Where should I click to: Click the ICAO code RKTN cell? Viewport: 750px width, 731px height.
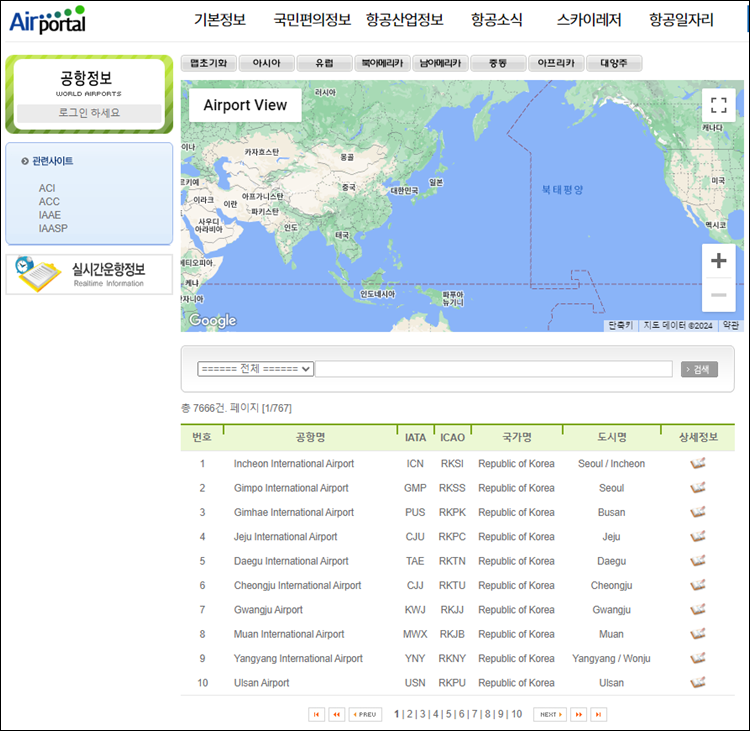452,561
